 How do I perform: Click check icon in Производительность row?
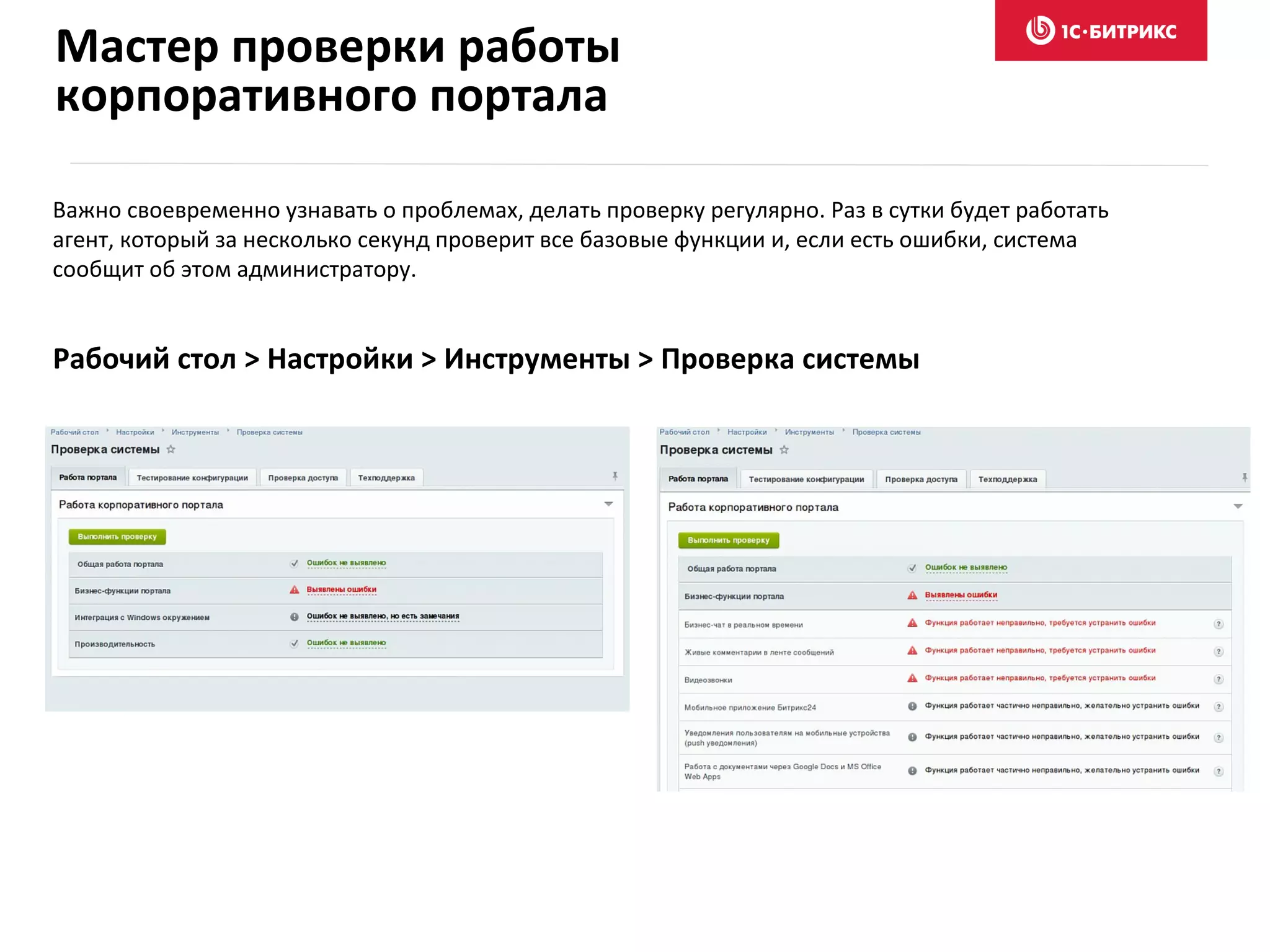click(295, 643)
